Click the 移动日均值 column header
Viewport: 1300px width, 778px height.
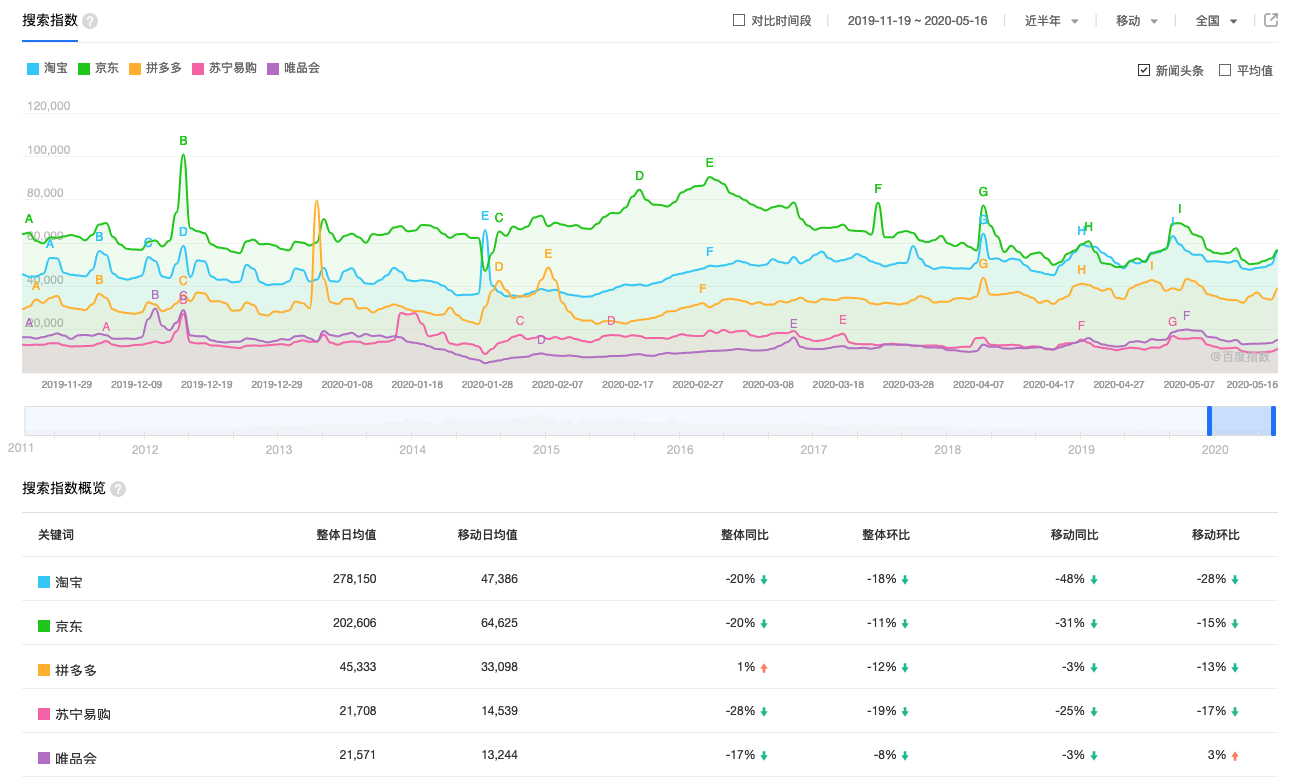[487, 535]
